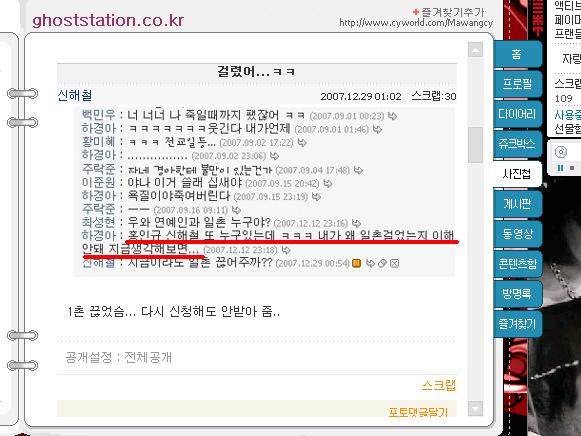581x436 pixels.
Task: Click the 즐겨찾기추가 link
Action: pos(449,12)
